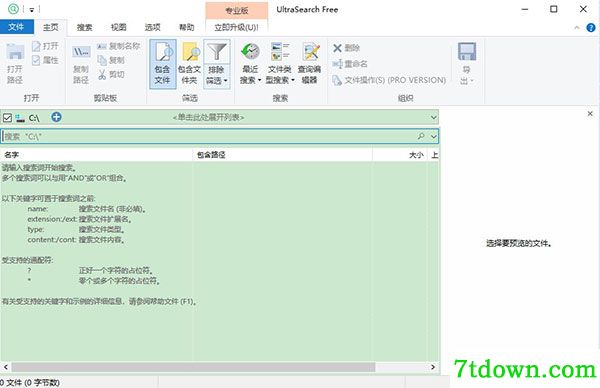This screenshot has width=600, height=388.
Task: Sort by 大小 column header
Action: point(400,155)
